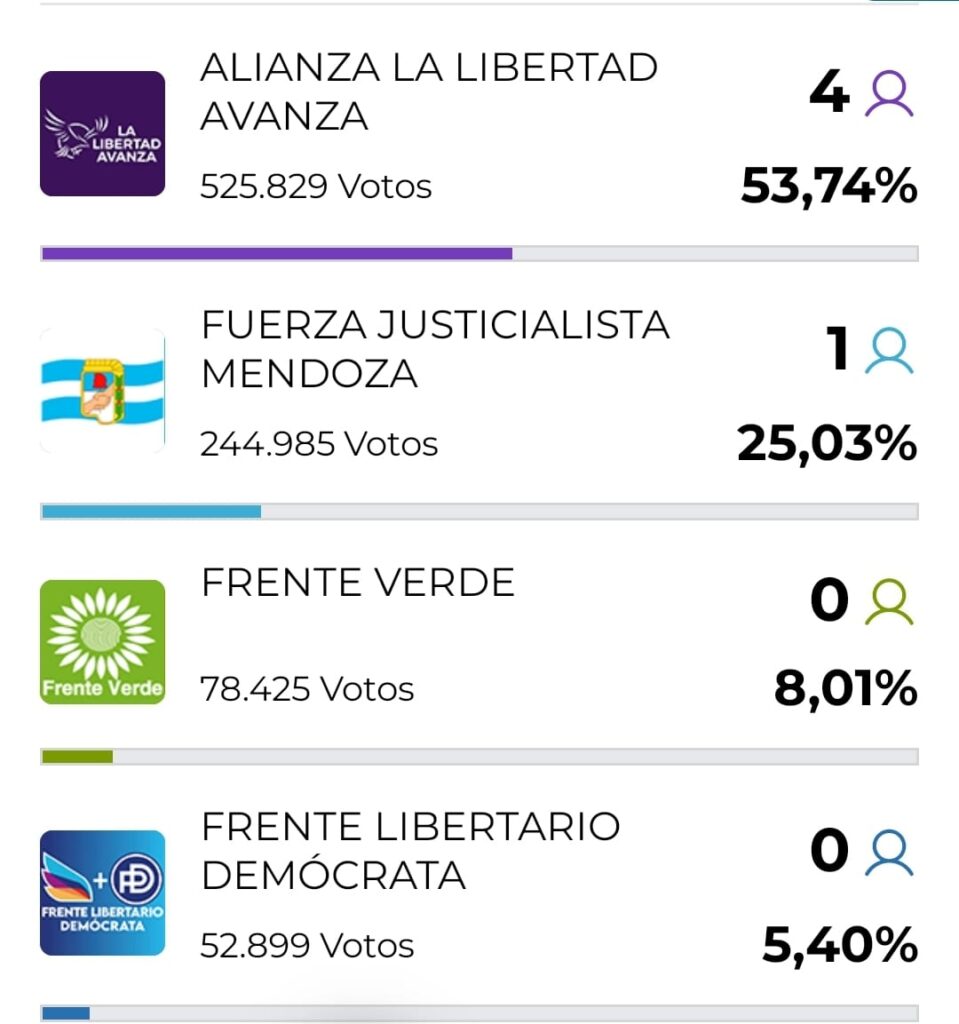Select the Alianza La Libertad Avanza title

(428, 92)
